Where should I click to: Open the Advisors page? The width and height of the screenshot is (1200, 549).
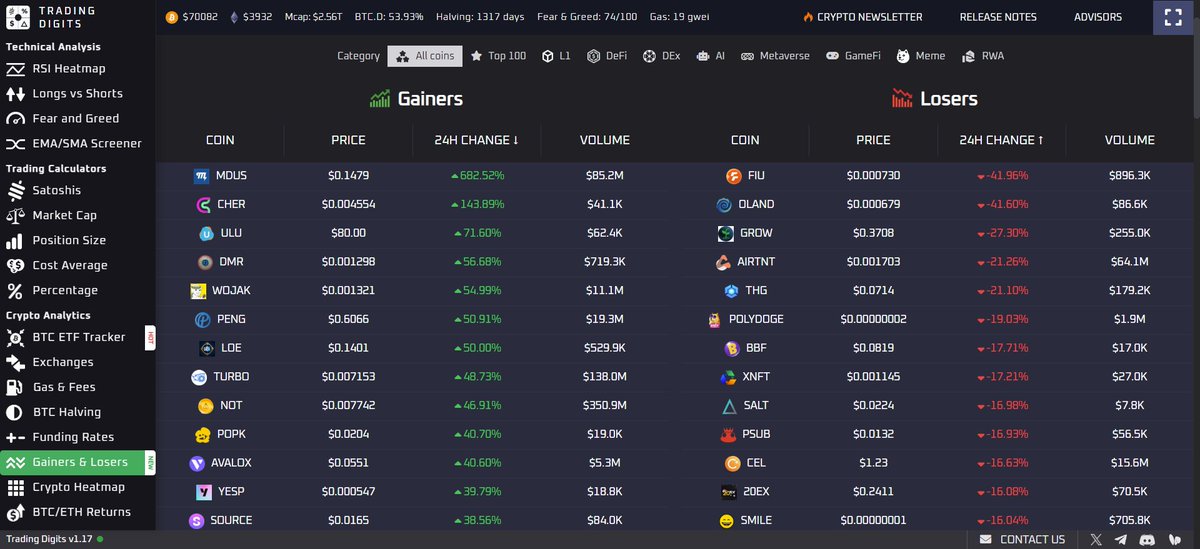[x=1098, y=17]
